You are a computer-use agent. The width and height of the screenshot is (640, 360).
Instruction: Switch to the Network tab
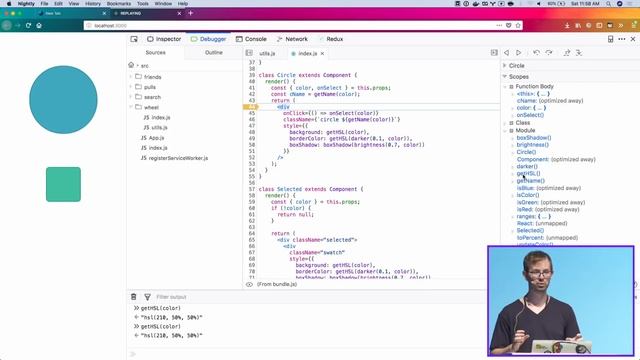pyautogui.click(x=292, y=39)
